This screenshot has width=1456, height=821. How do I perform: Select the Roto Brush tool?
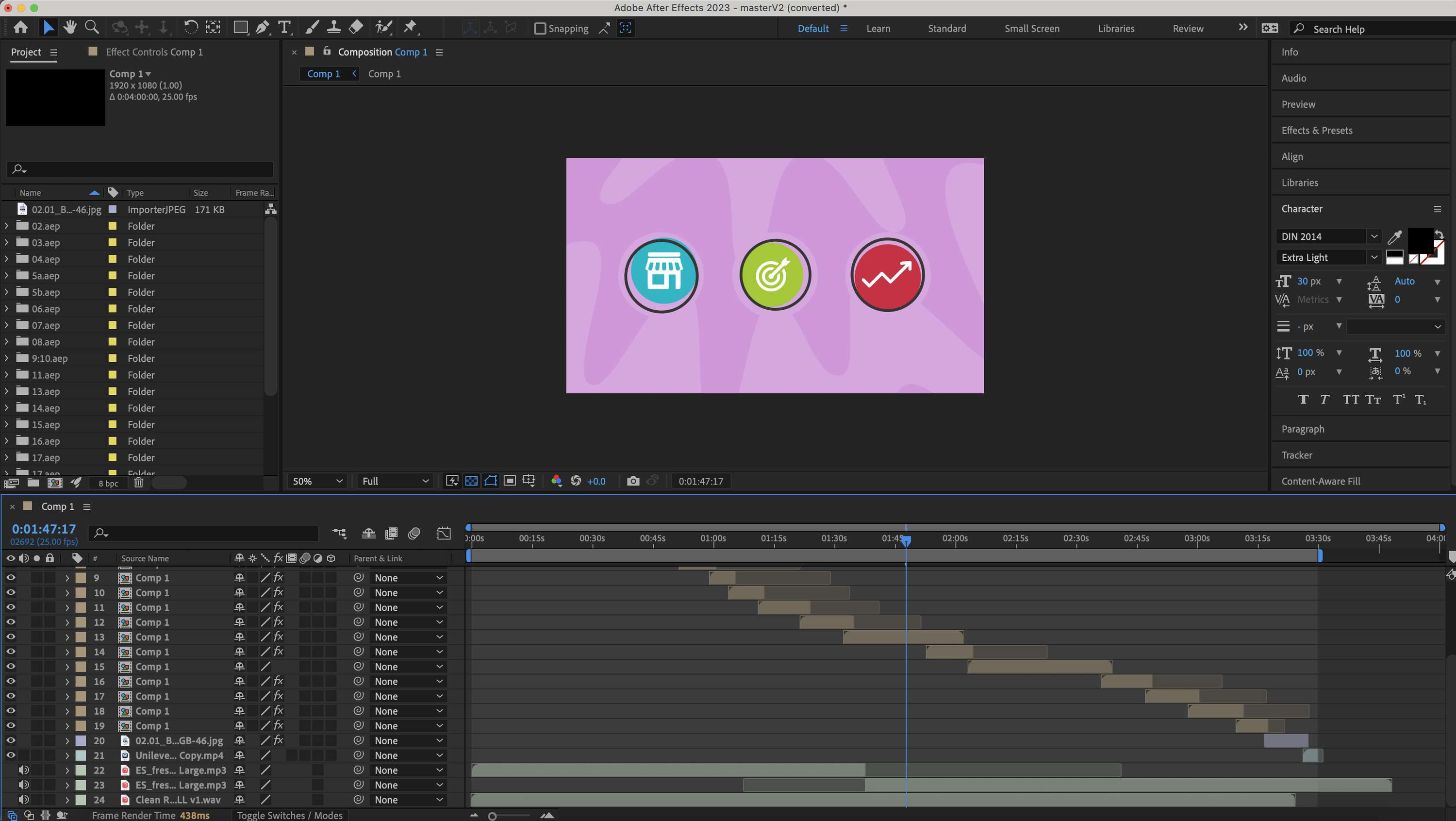tap(384, 27)
